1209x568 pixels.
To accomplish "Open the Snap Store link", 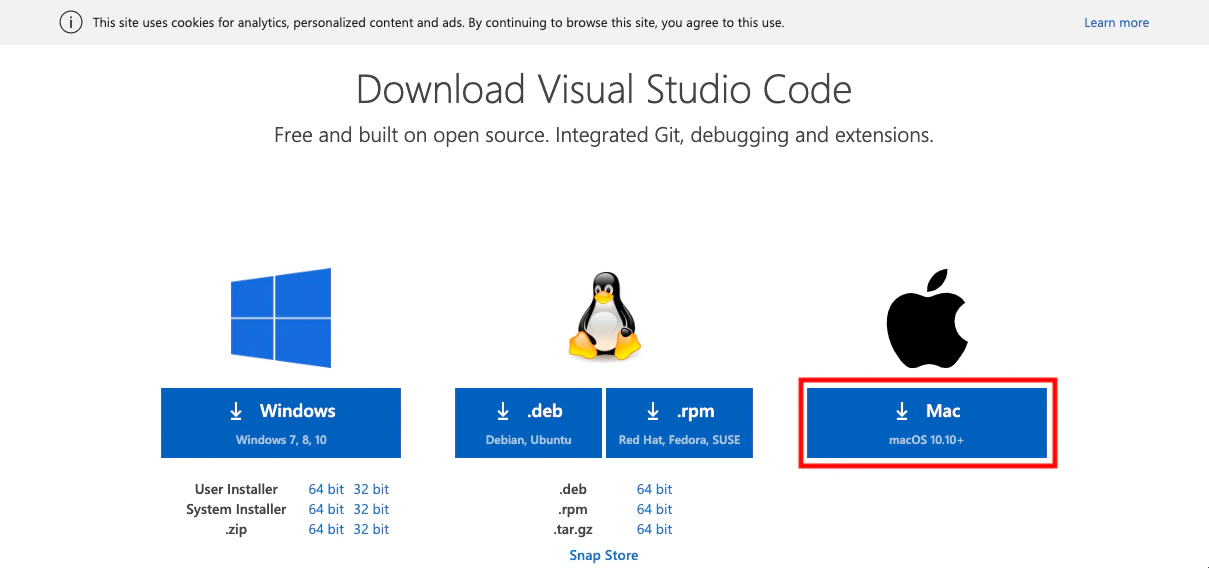I will [x=604, y=555].
